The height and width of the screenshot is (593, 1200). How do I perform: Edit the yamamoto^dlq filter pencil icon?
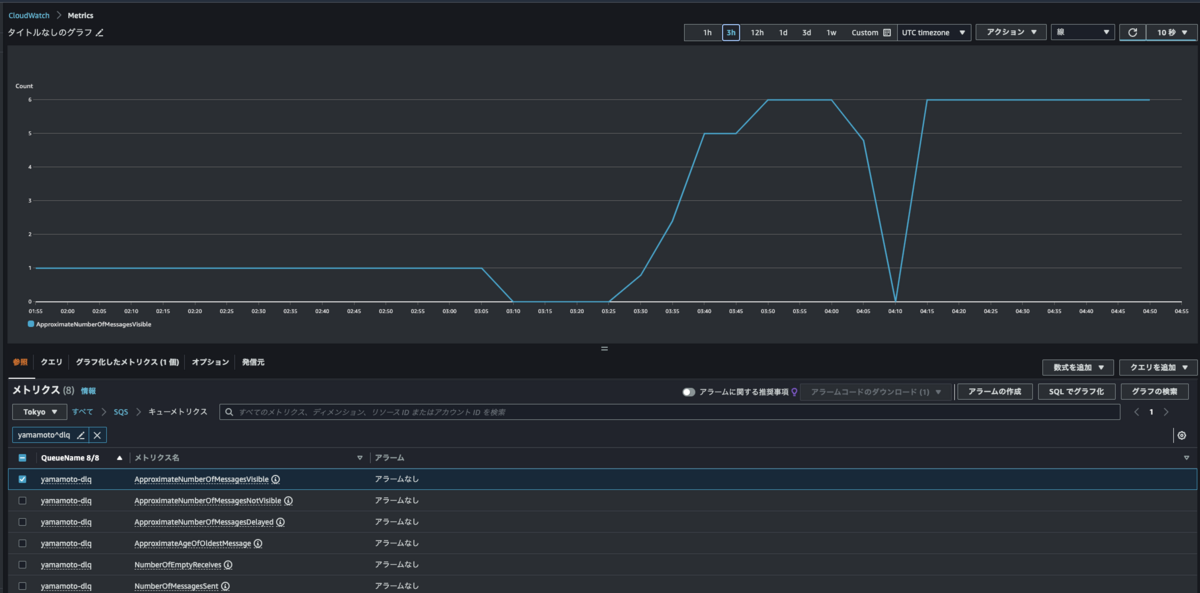(x=81, y=435)
